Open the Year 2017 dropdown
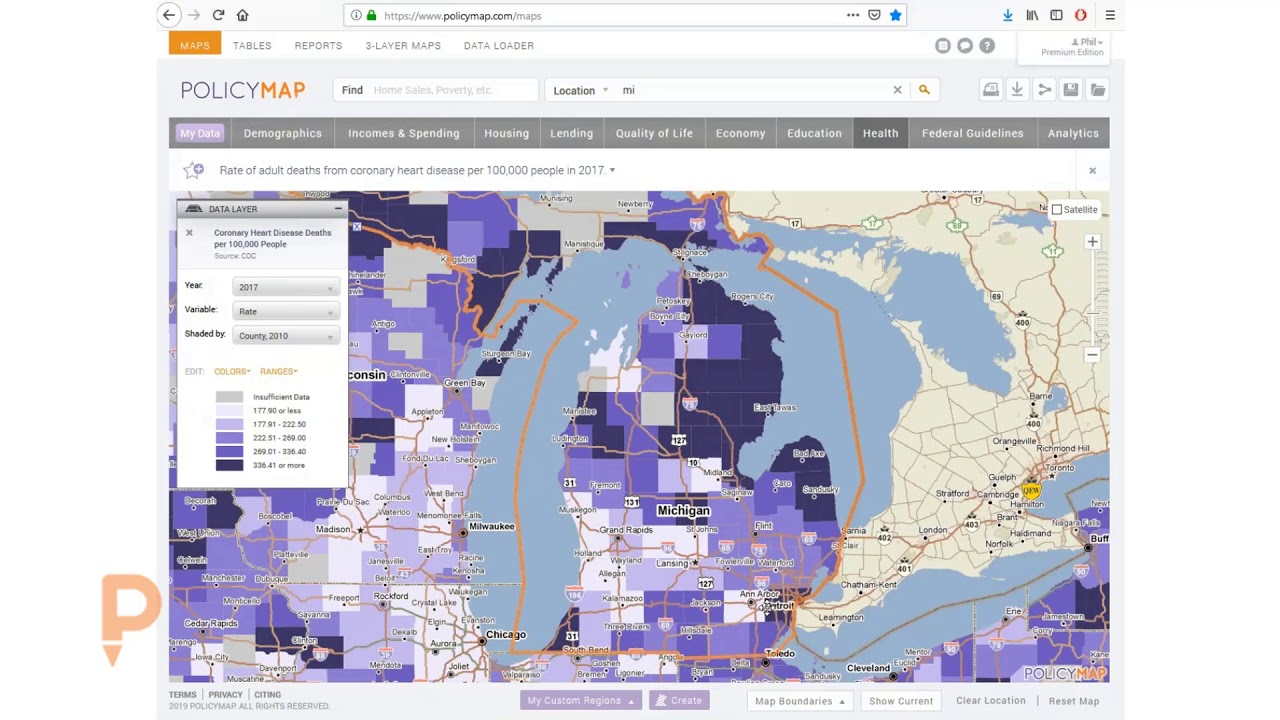Screen dimensions: 1280x720 point(285,287)
